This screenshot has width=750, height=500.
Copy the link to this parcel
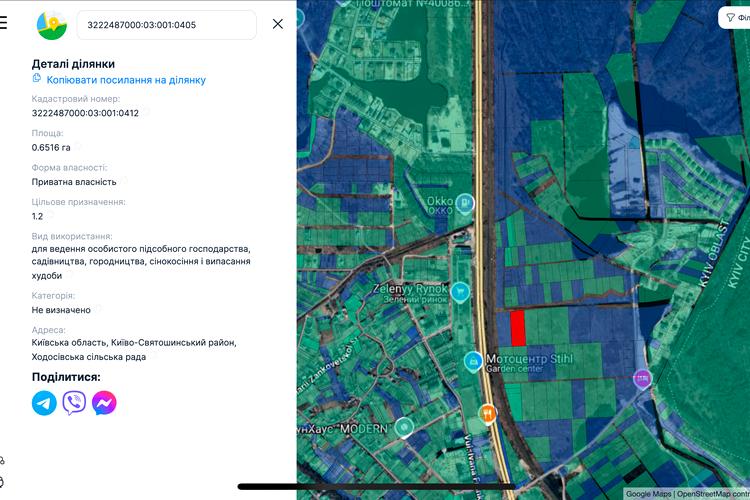[x=126, y=80]
